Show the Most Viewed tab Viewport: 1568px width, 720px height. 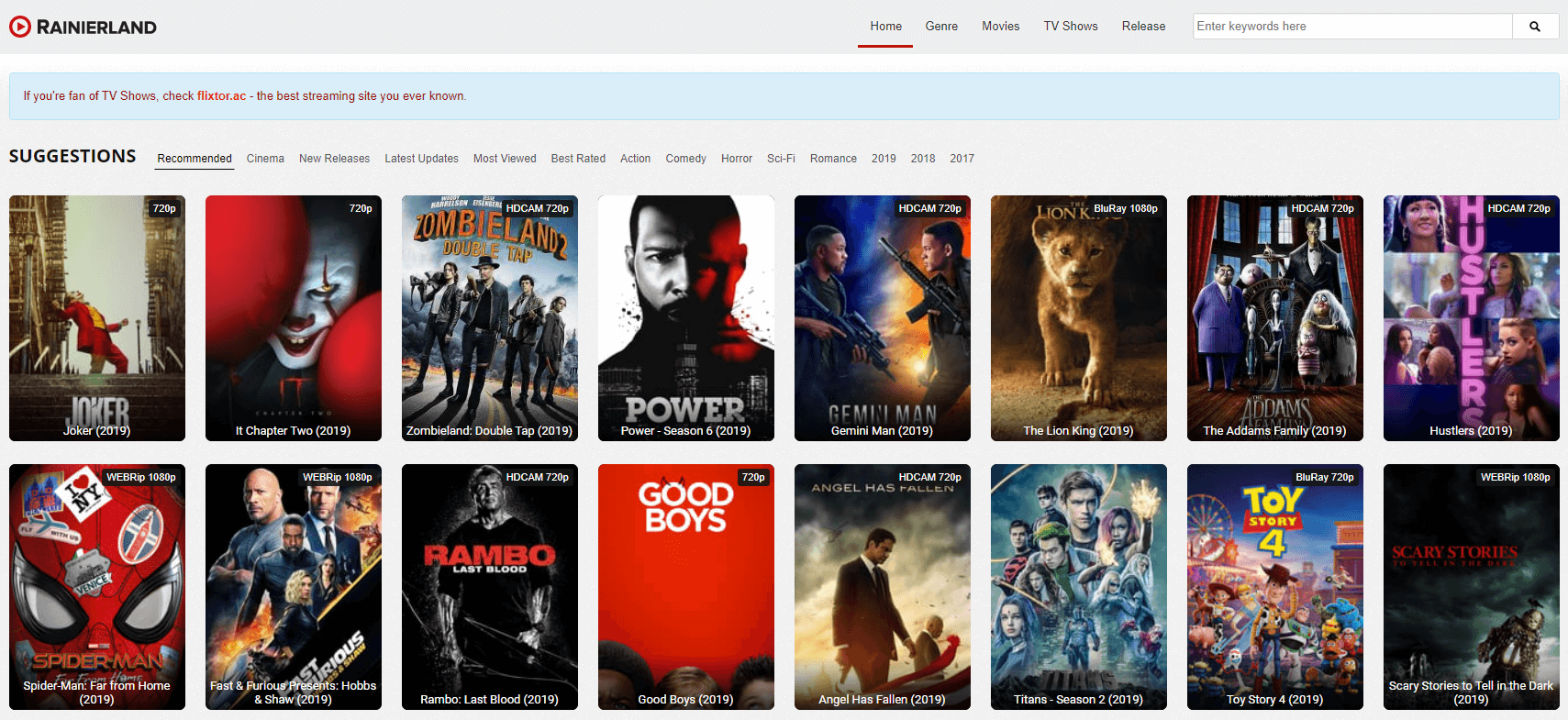click(x=505, y=159)
